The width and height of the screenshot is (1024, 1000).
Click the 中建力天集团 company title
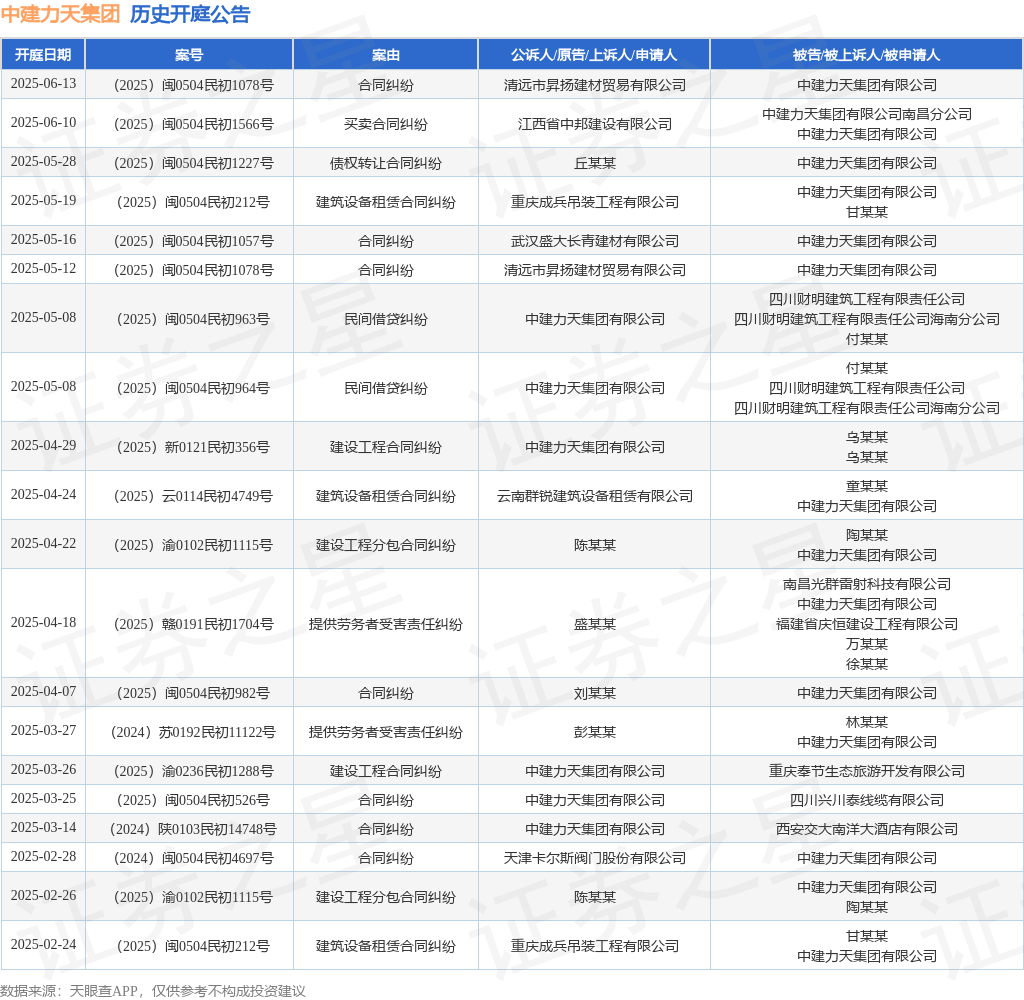pos(60,14)
